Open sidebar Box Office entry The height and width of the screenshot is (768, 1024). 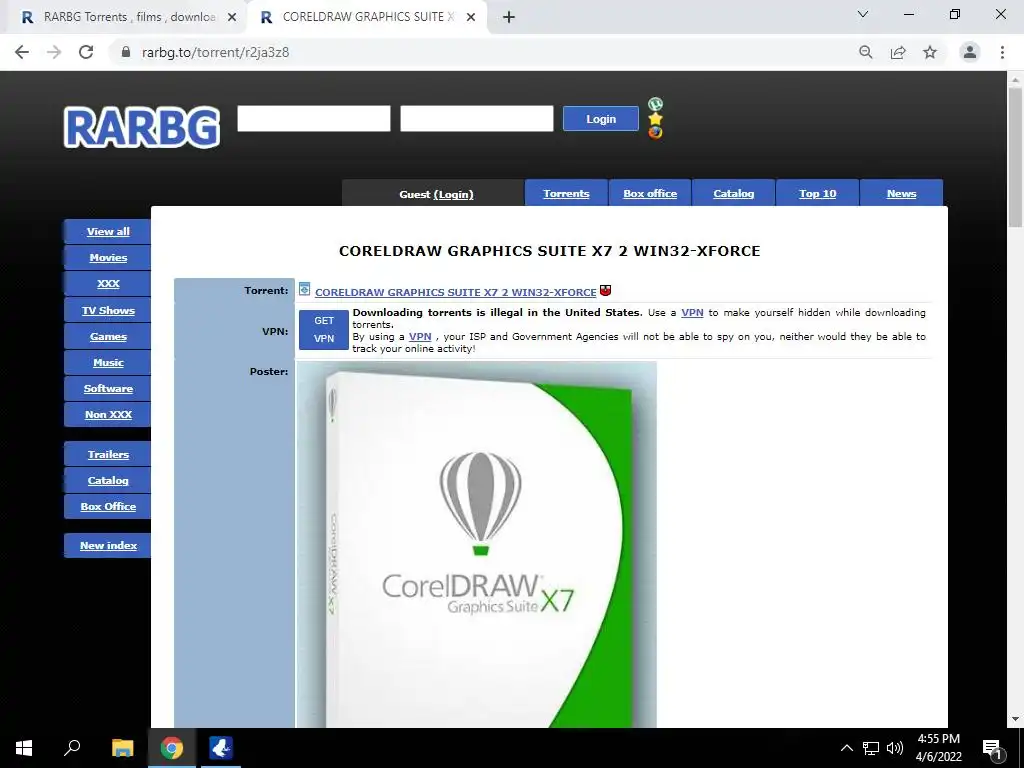(108, 507)
